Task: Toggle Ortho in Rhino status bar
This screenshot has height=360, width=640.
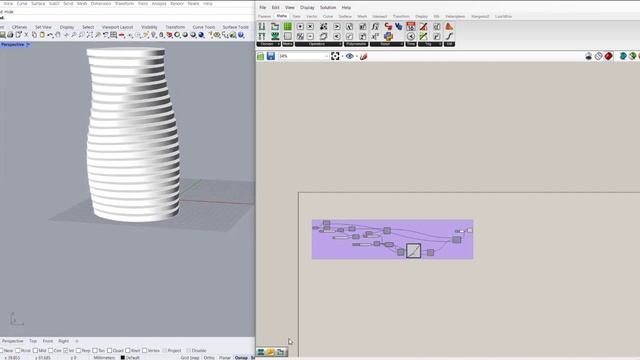Action: [209, 358]
